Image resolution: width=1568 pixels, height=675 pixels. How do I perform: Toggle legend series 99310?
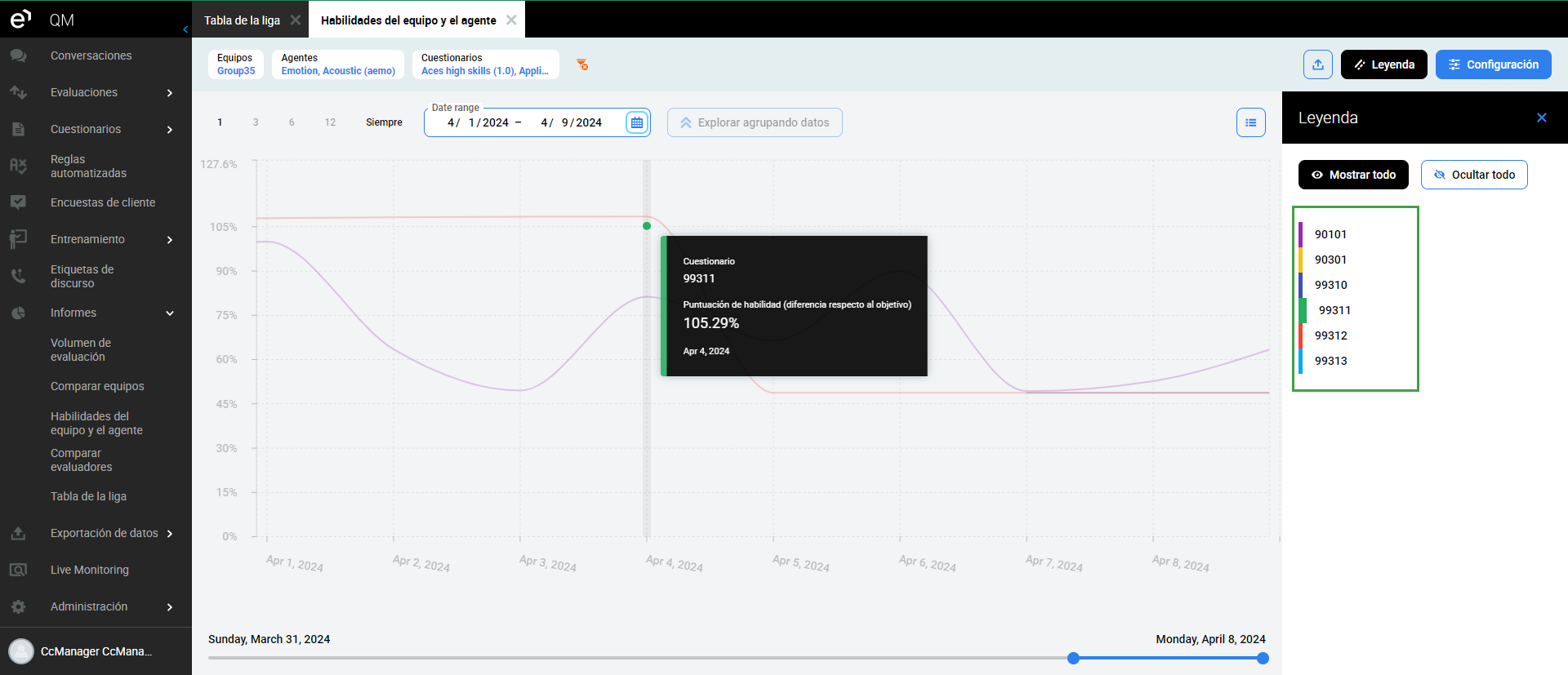tap(1330, 285)
